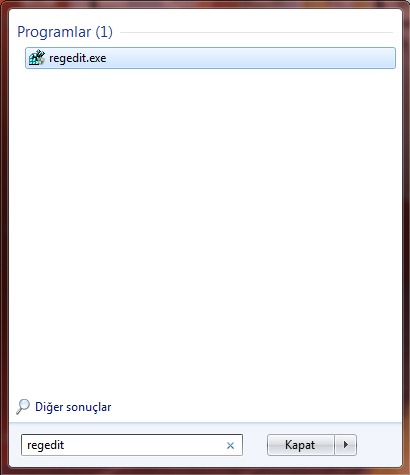The width and height of the screenshot is (410, 475).
Task: Focus the search field containing regedit
Action: click(132, 445)
